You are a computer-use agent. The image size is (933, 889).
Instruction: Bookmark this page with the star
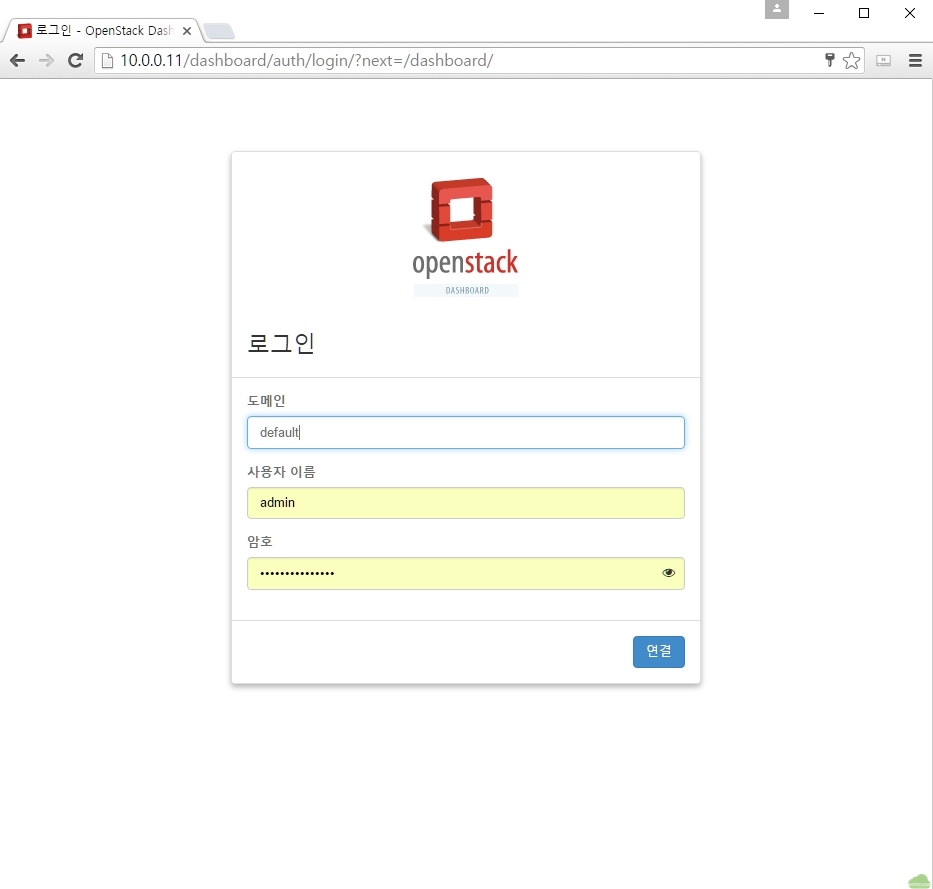tap(851, 60)
